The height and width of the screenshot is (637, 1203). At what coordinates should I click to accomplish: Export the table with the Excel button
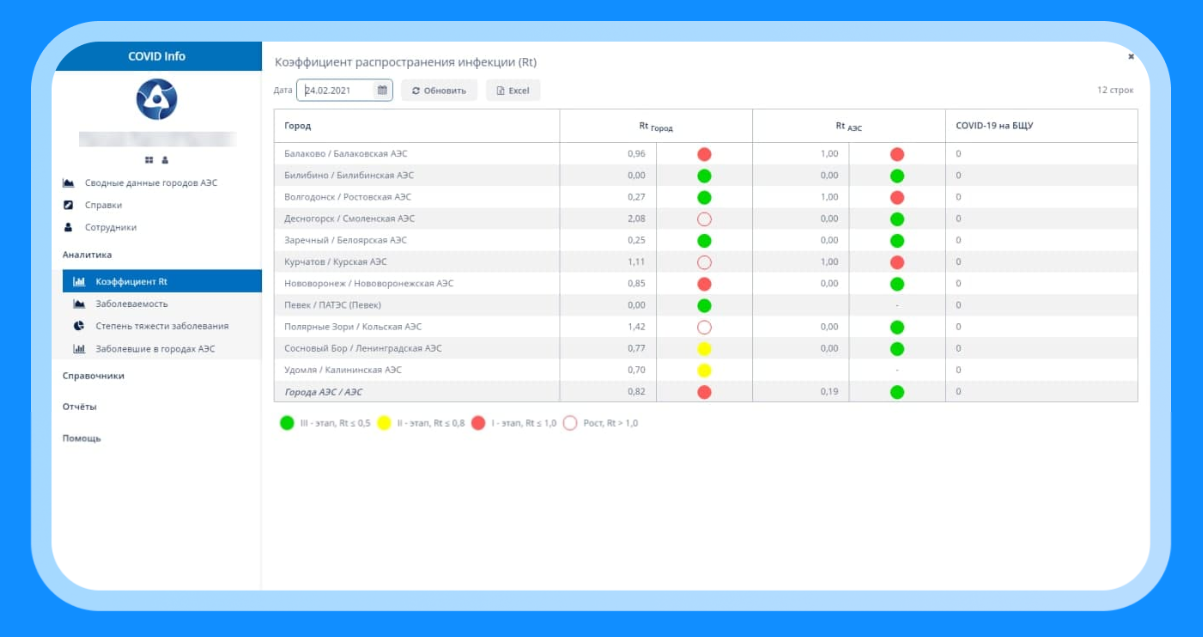point(513,90)
